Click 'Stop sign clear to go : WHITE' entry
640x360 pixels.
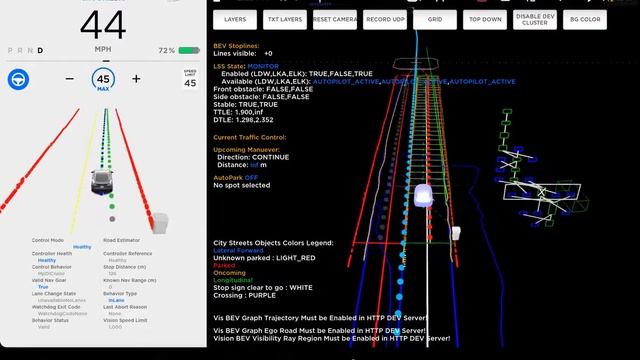pyautogui.click(x=262, y=288)
